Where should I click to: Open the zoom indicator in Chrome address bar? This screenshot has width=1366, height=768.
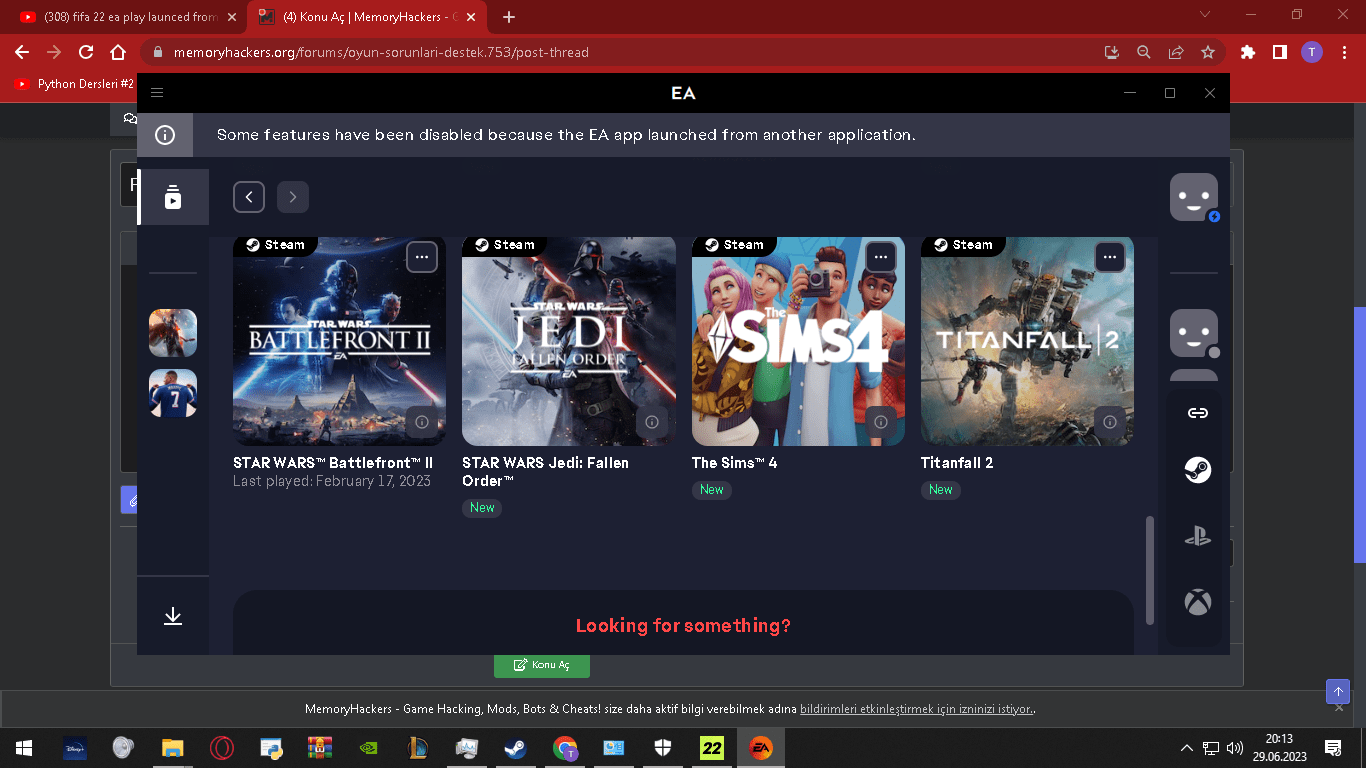[1143, 52]
